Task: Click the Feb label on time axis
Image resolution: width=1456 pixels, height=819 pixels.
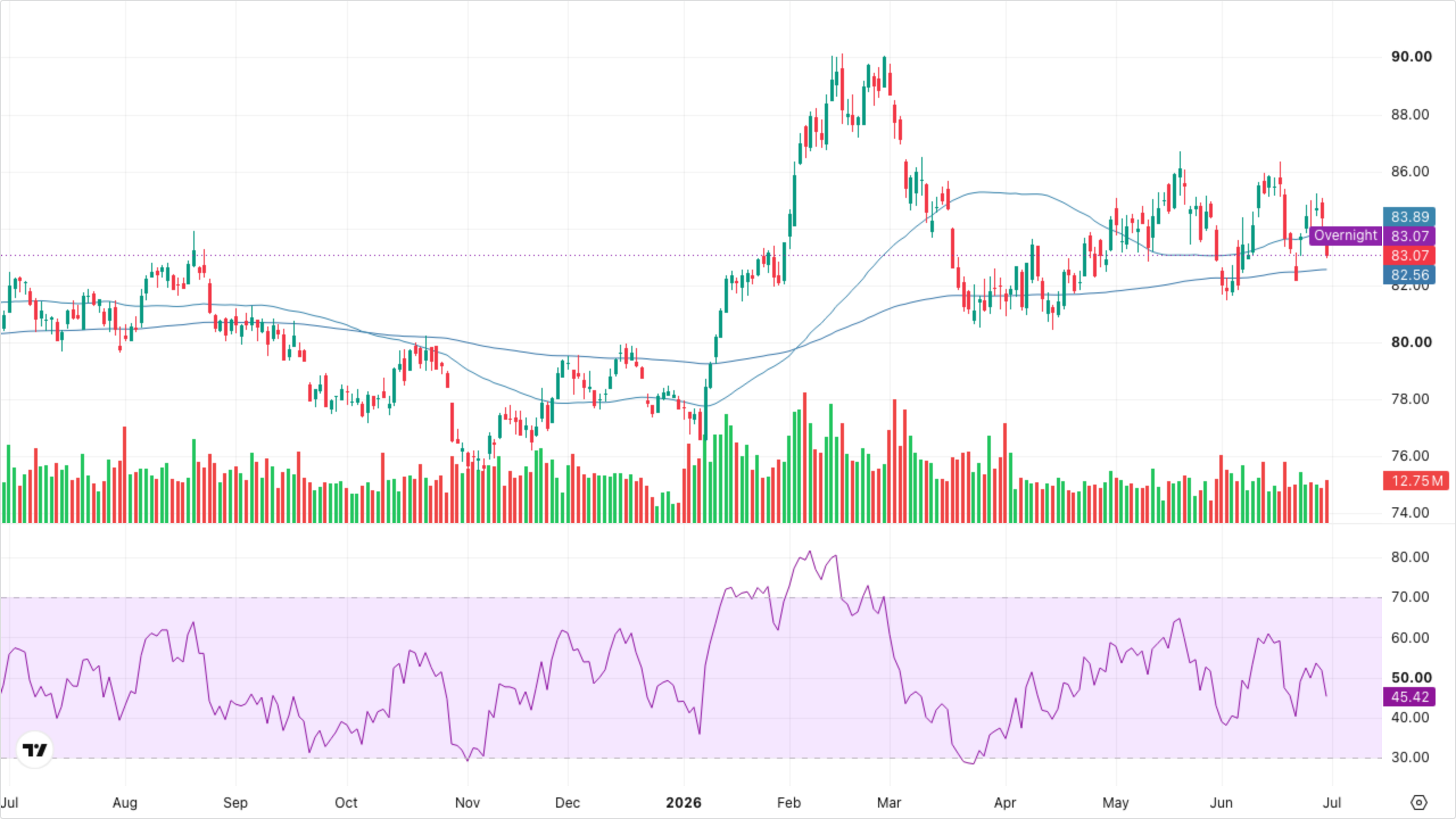Action: (x=789, y=803)
